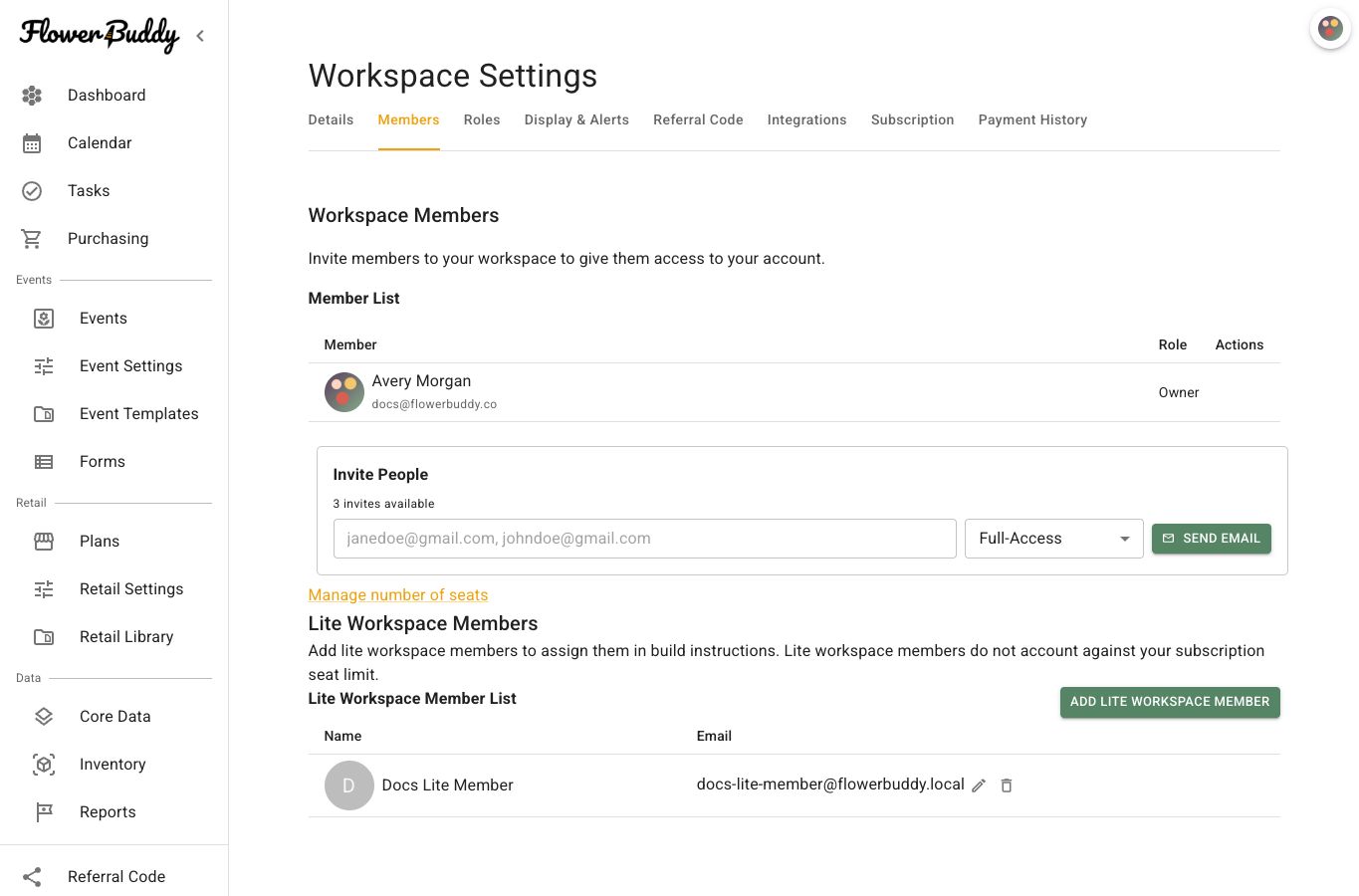Click the Inventory box icon
The width and height of the screenshot is (1359, 896).
(44, 765)
